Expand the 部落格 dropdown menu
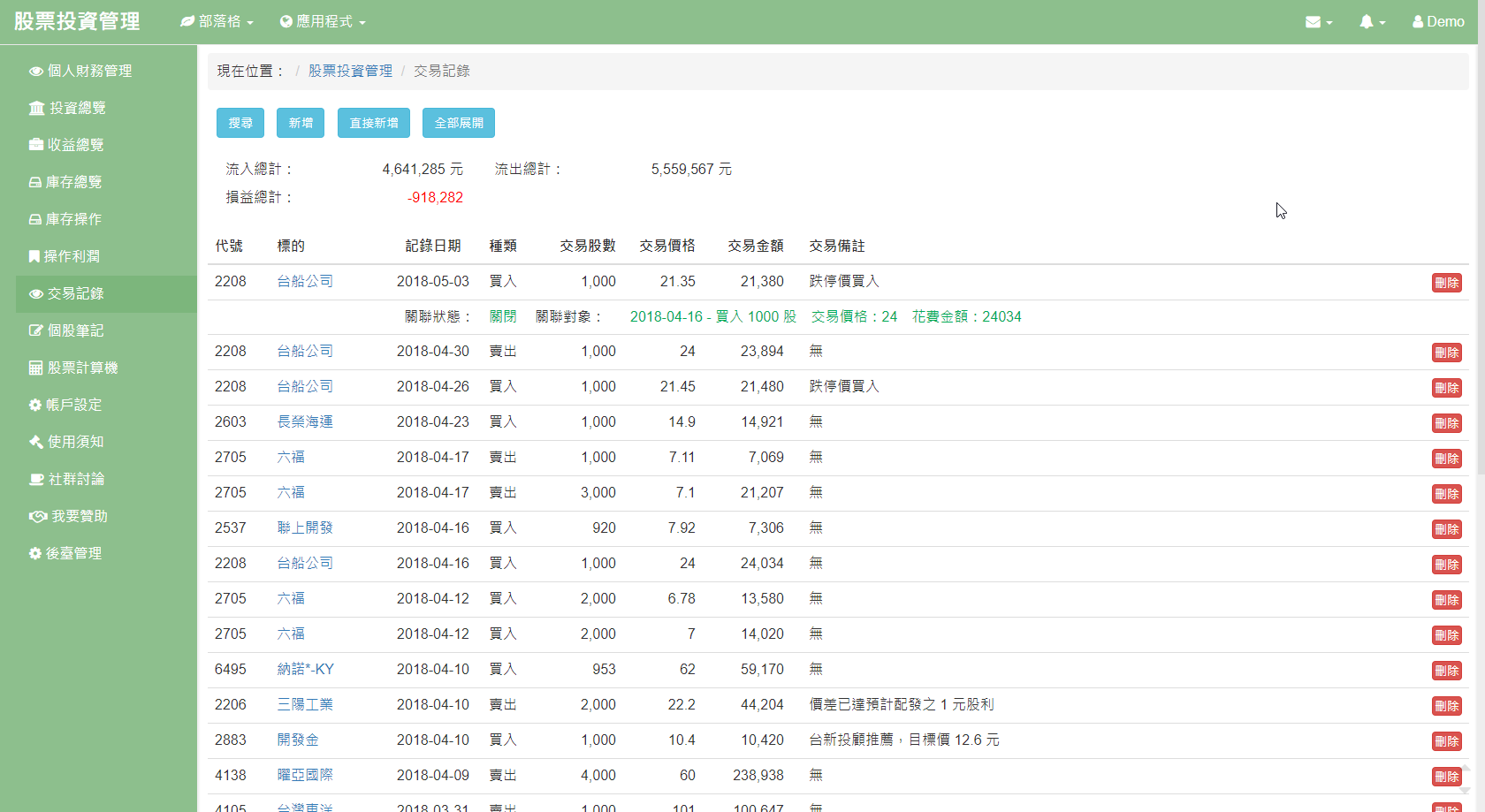1485x812 pixels. coord(217,21)
